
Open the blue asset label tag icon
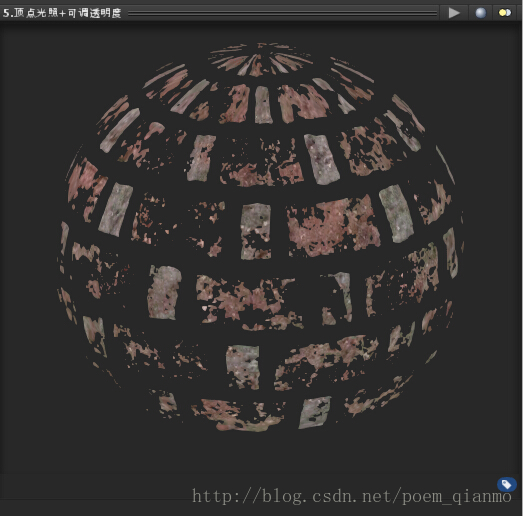click(507, 484)
